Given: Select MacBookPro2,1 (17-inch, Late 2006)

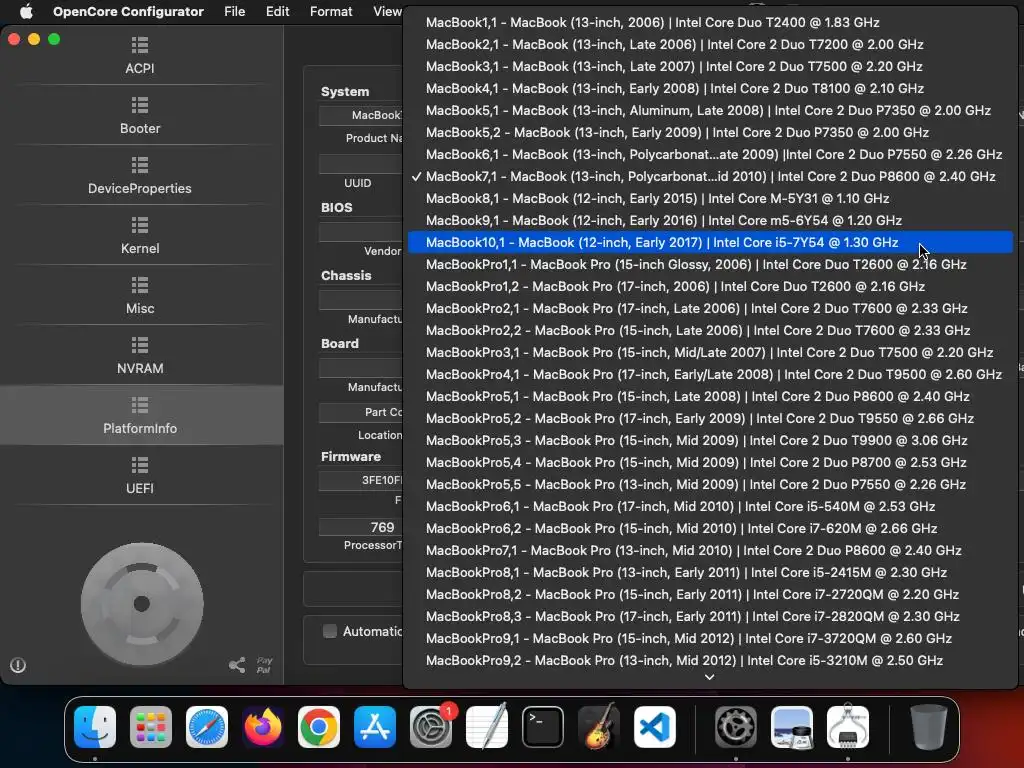Looking at the screenshot, I should 710,308.
